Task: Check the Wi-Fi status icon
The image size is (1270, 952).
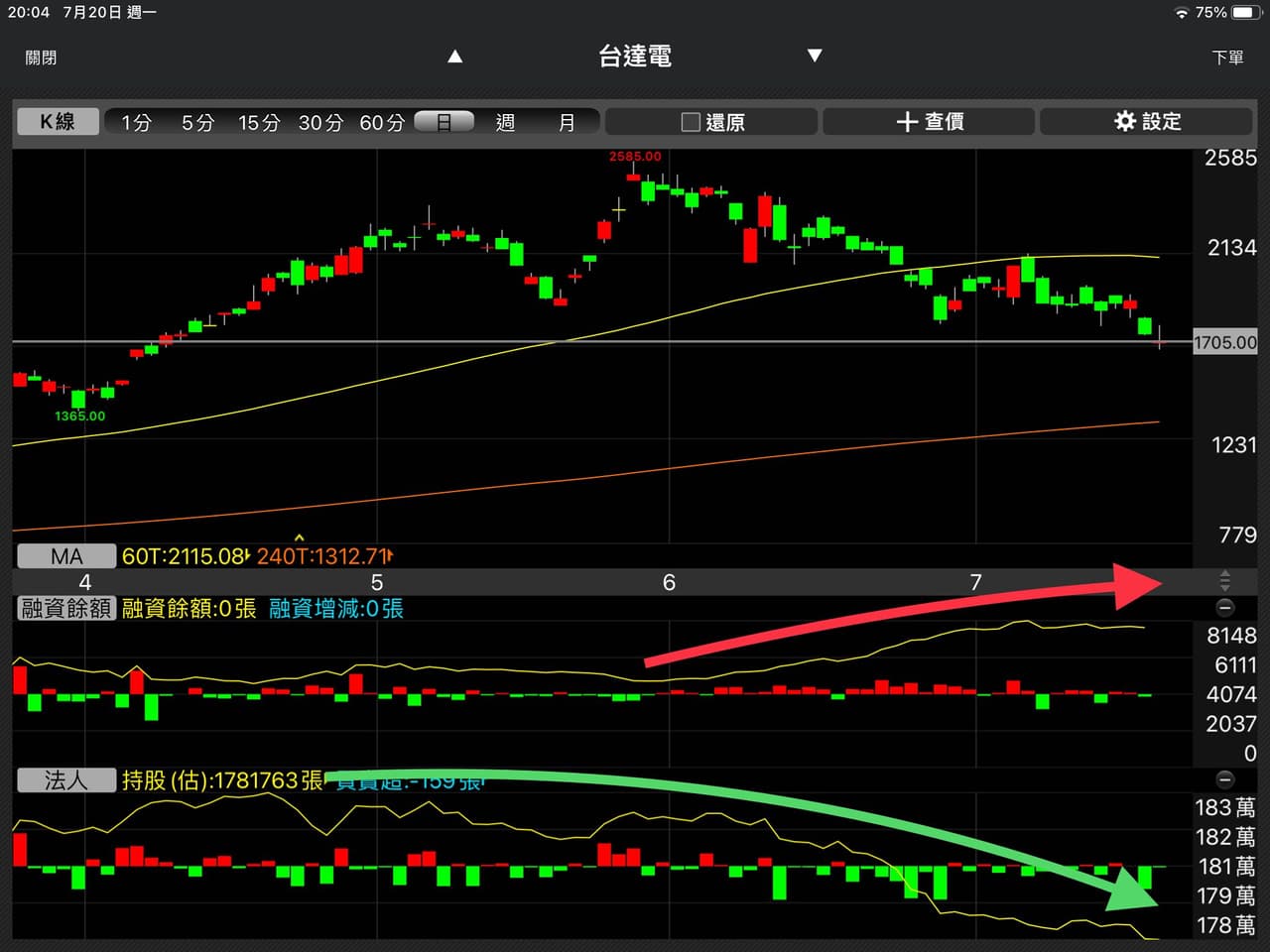Action: coord(1181,13)
